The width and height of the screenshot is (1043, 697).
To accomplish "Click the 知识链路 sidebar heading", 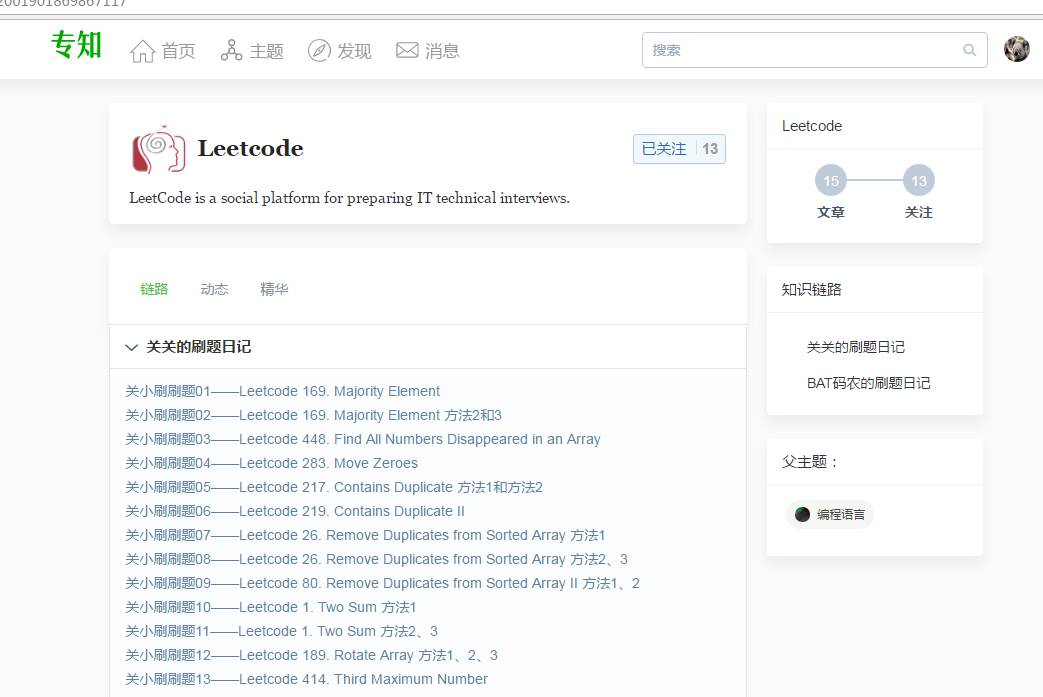I will (x=812, y=289).
